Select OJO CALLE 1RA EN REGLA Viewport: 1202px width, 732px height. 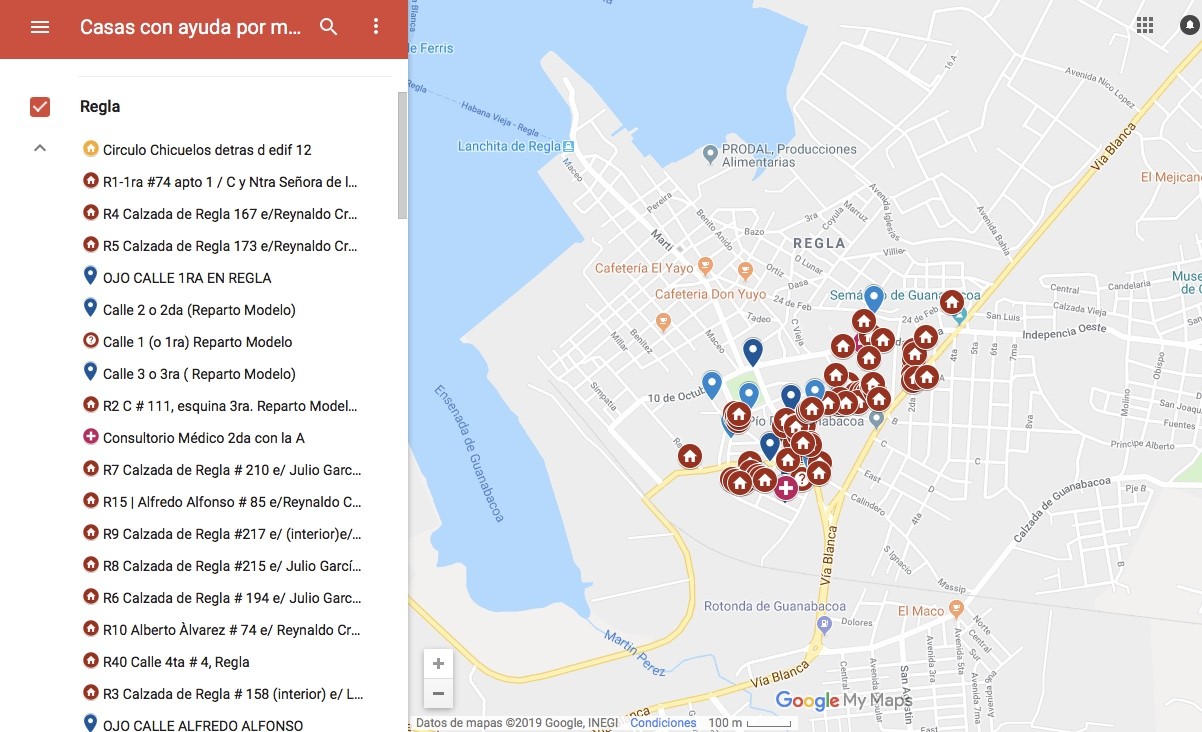[187, 278]
